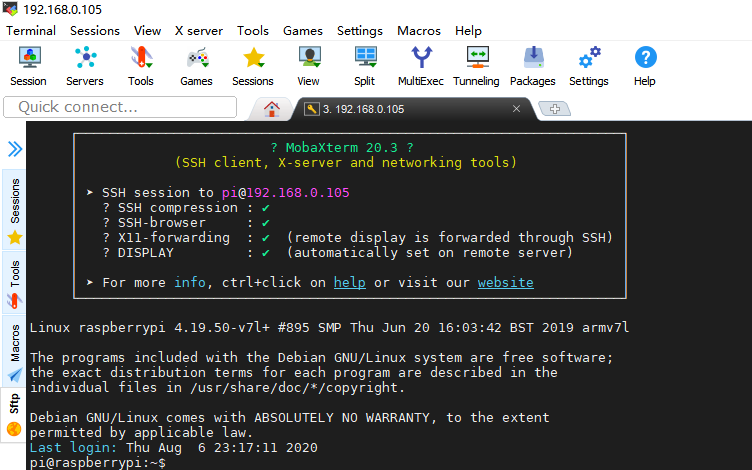Select the /usr/share/doc/*/copyright path text
The height and width of the screenshot is (470, 752).
click(294, 388)
